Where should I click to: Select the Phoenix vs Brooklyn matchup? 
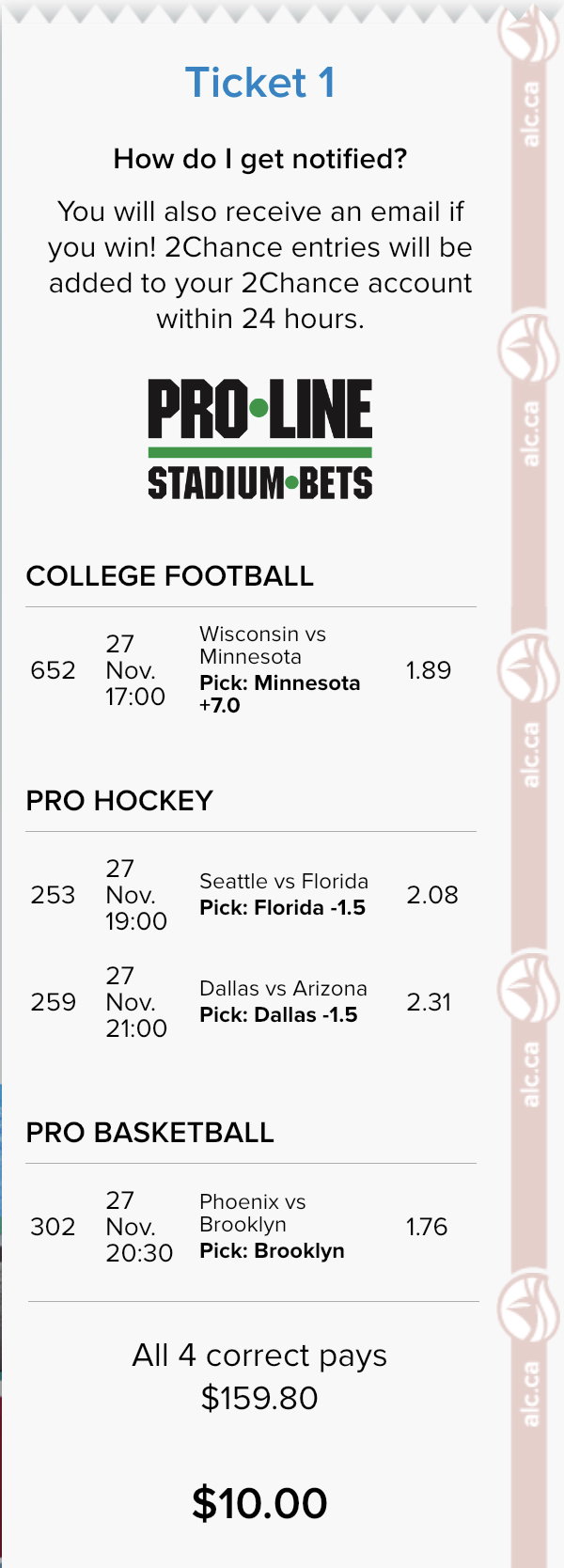pyautogui.click(x=253, y=1213)
